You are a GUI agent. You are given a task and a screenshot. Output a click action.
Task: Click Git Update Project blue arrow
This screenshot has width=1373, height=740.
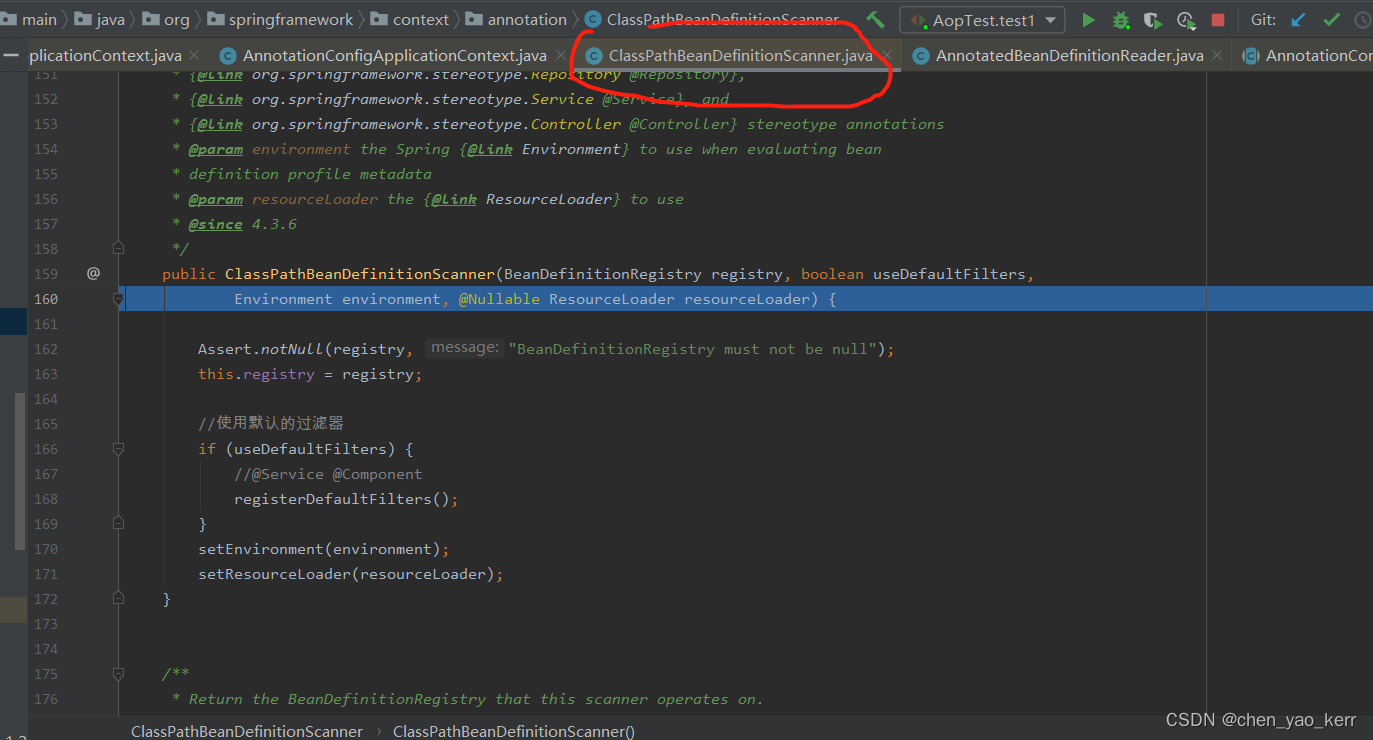pyautogui.click(x=1298, y=20)
